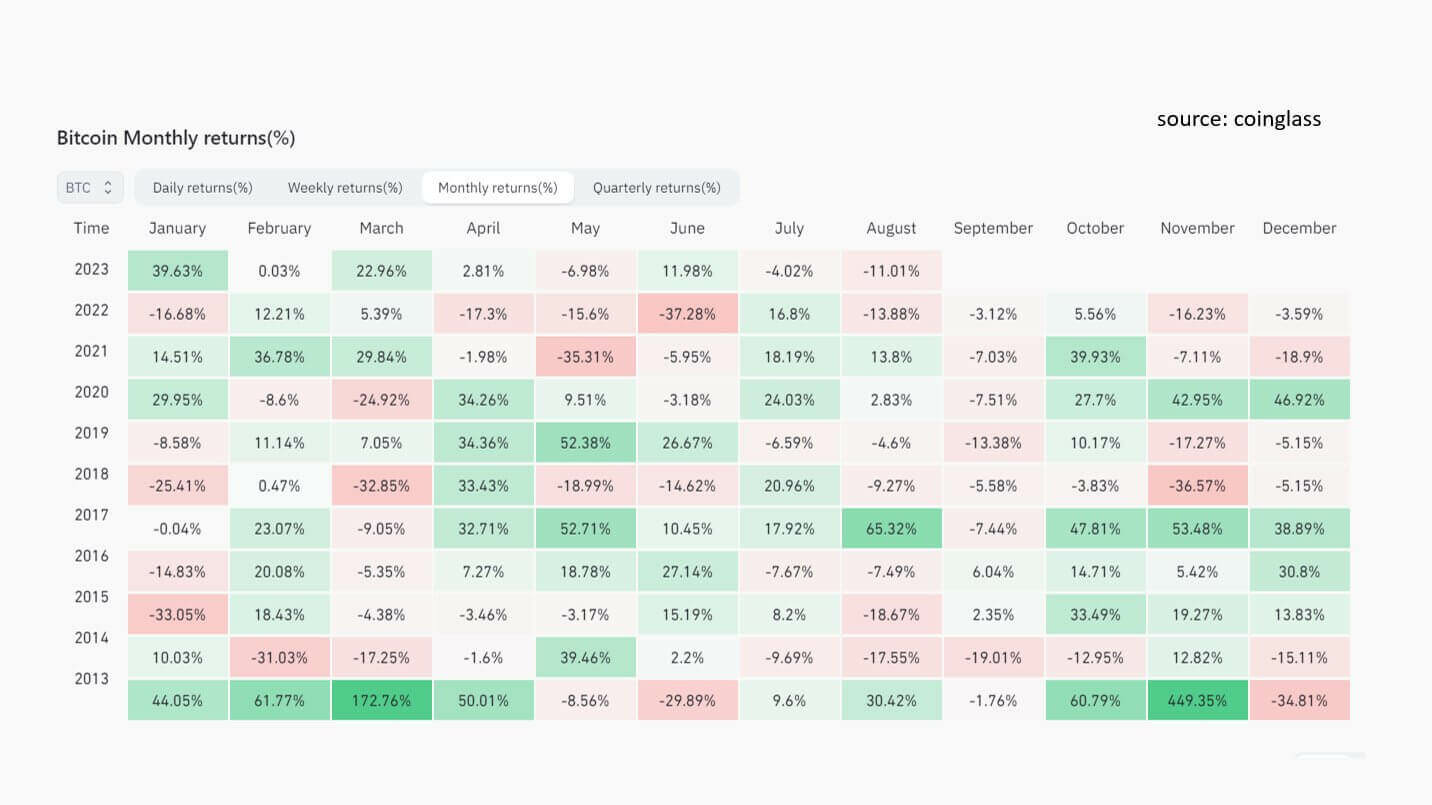Click the Bitcoin Monthly returns(%) heading
This screenshot has height=805, width=1432.
[176, 138]
